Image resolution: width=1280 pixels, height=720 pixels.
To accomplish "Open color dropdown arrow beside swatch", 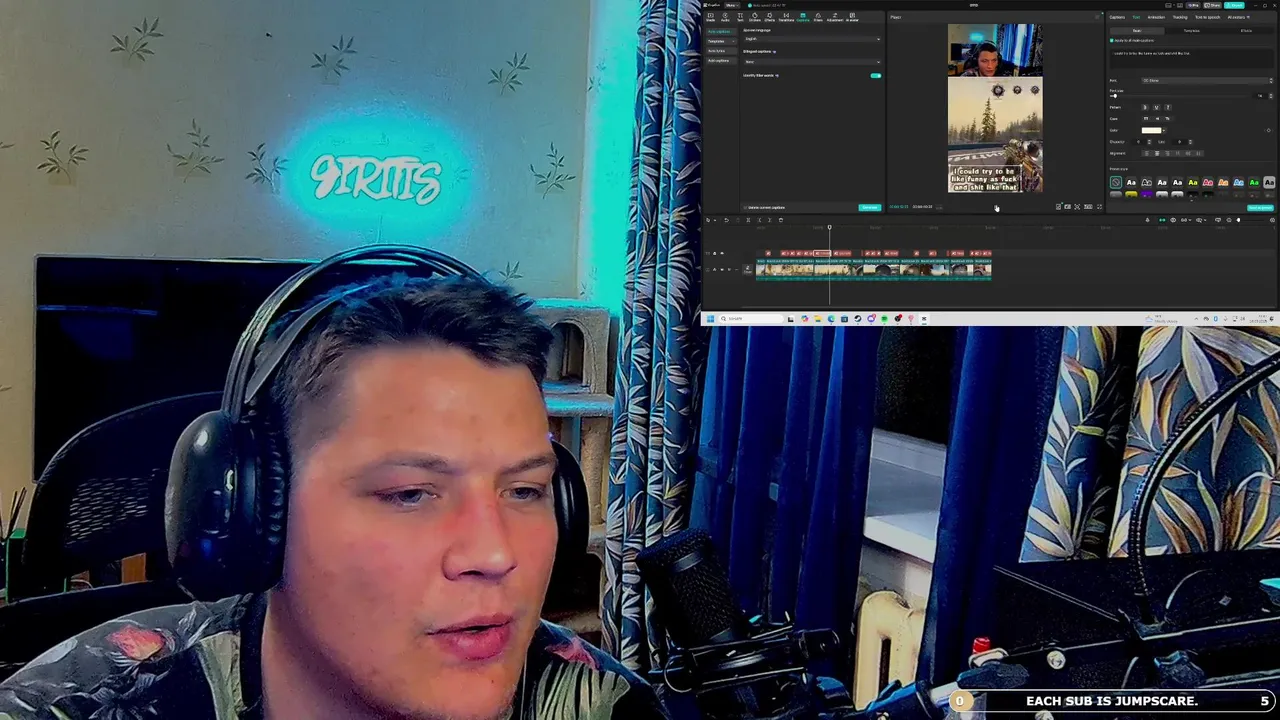I will [1164, 130].
